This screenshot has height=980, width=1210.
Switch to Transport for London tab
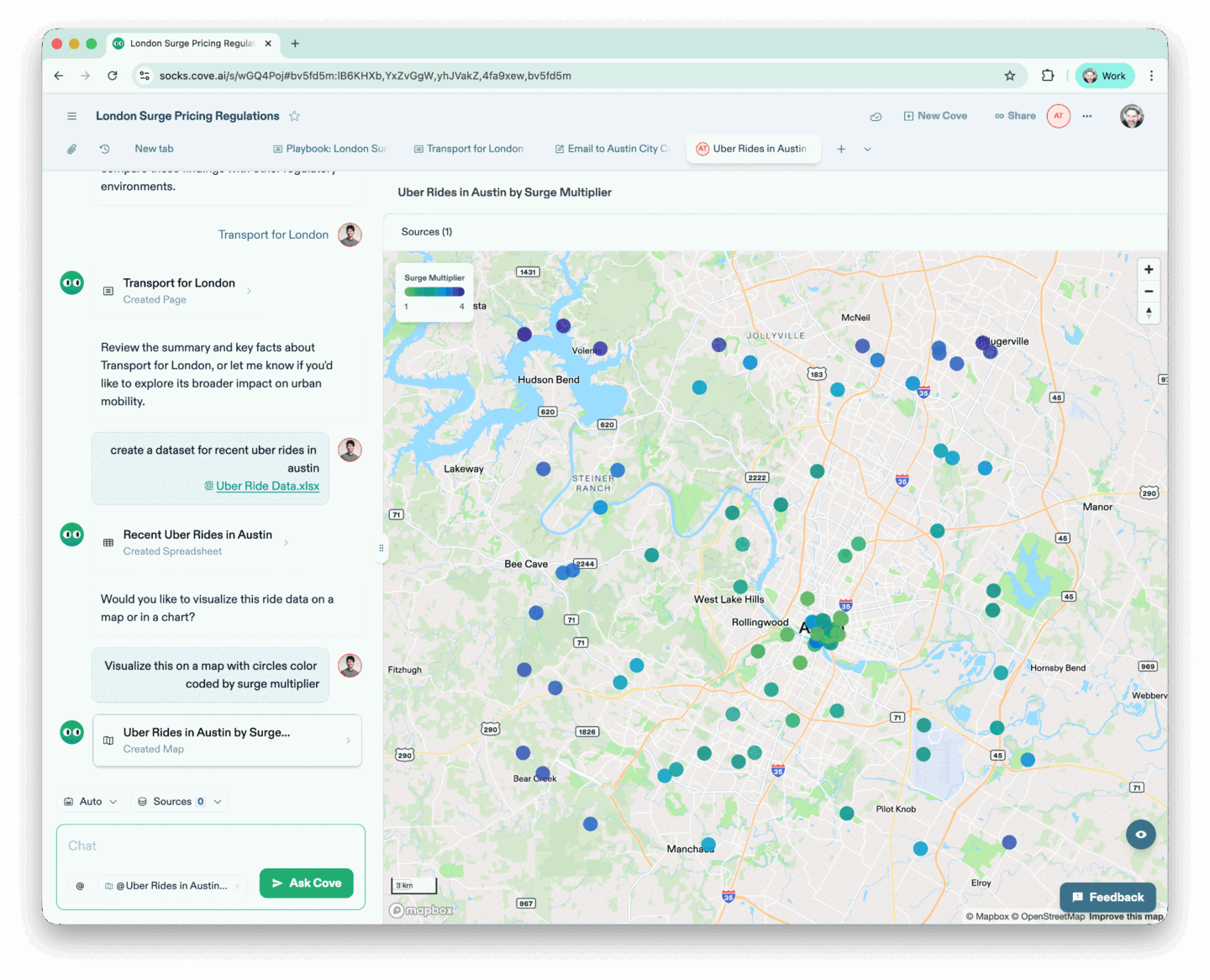tap(469, 149)
